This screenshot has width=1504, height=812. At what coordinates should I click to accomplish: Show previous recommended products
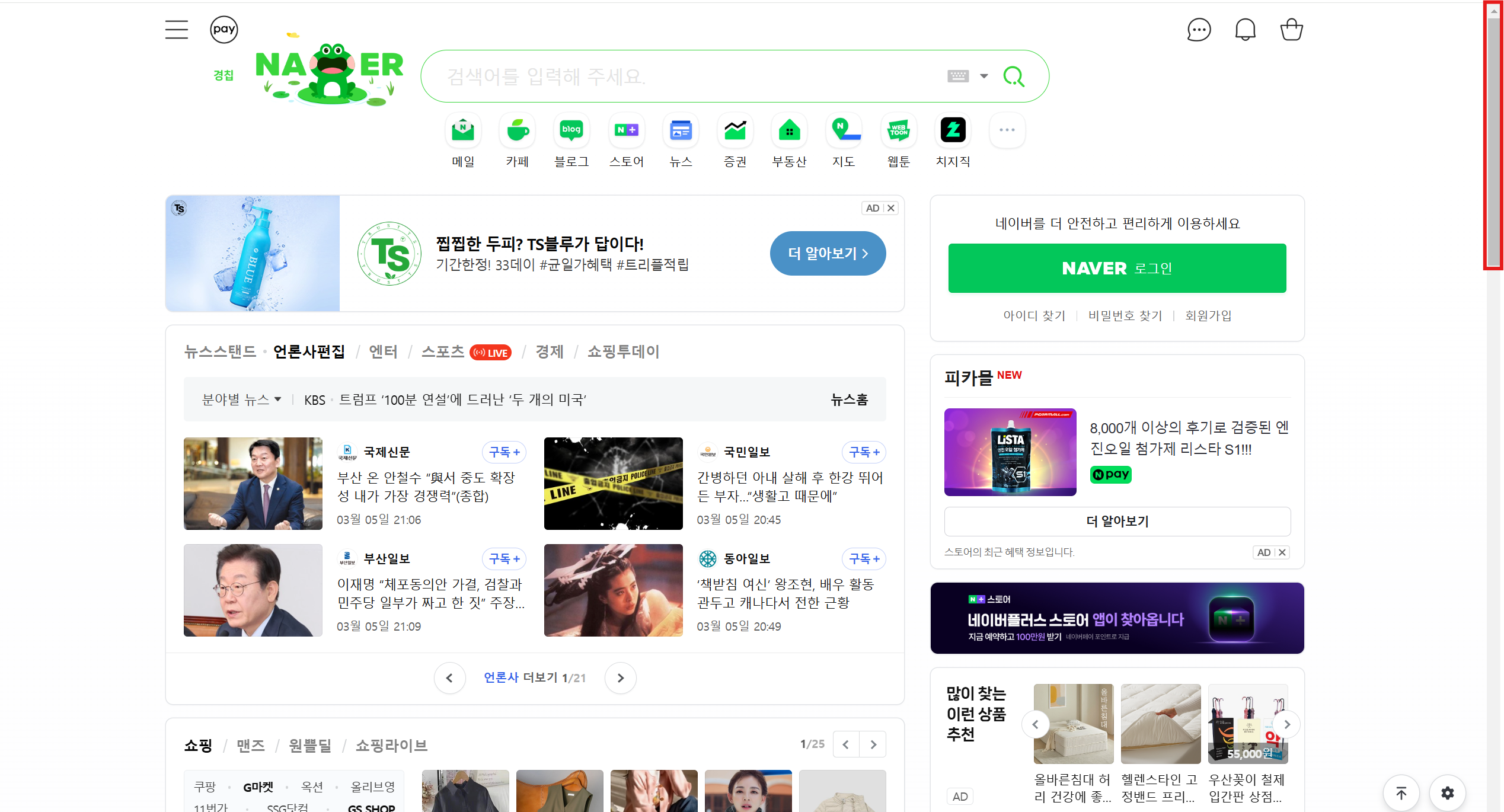(1036, 724)
